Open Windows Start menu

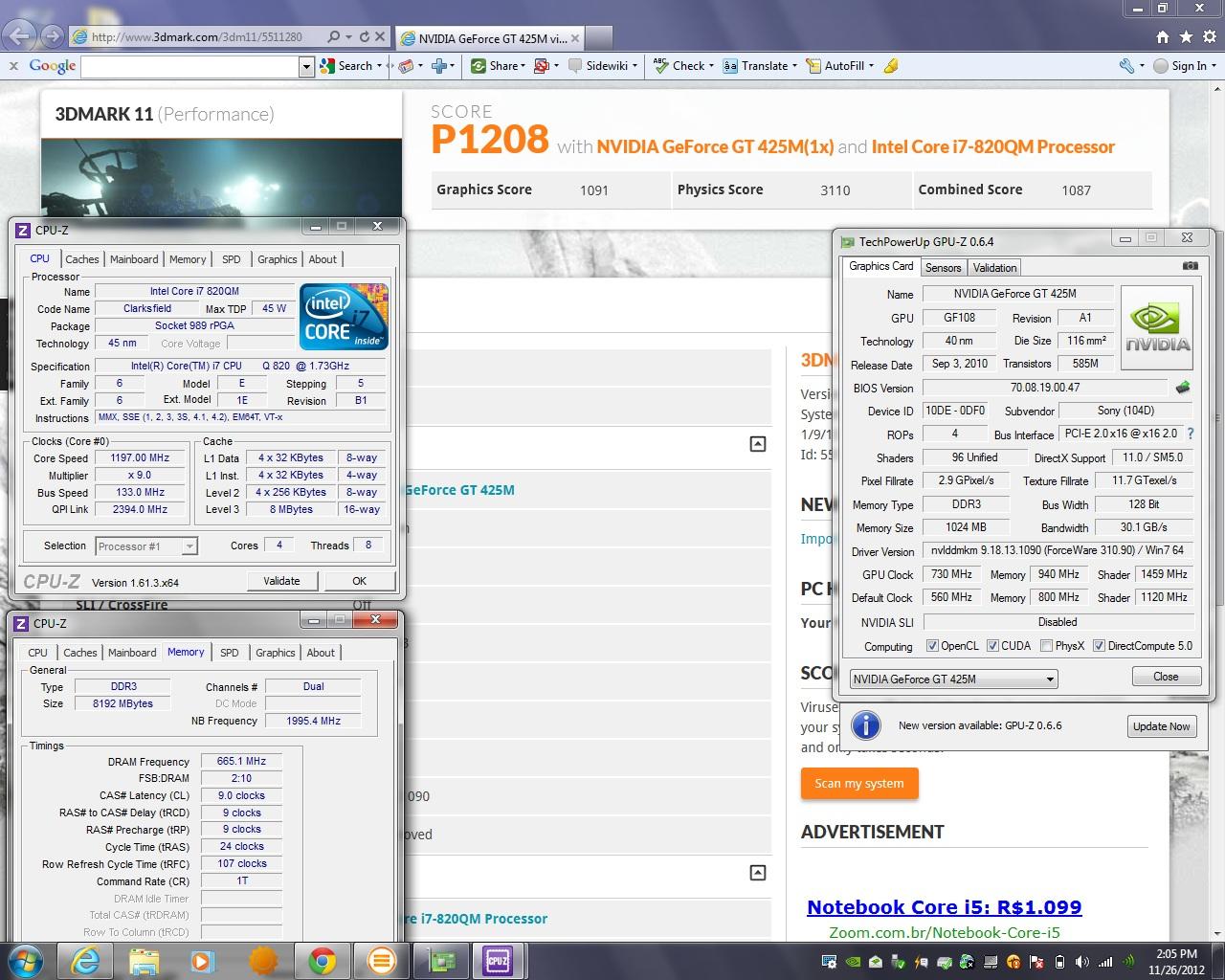tap(25, 960)
